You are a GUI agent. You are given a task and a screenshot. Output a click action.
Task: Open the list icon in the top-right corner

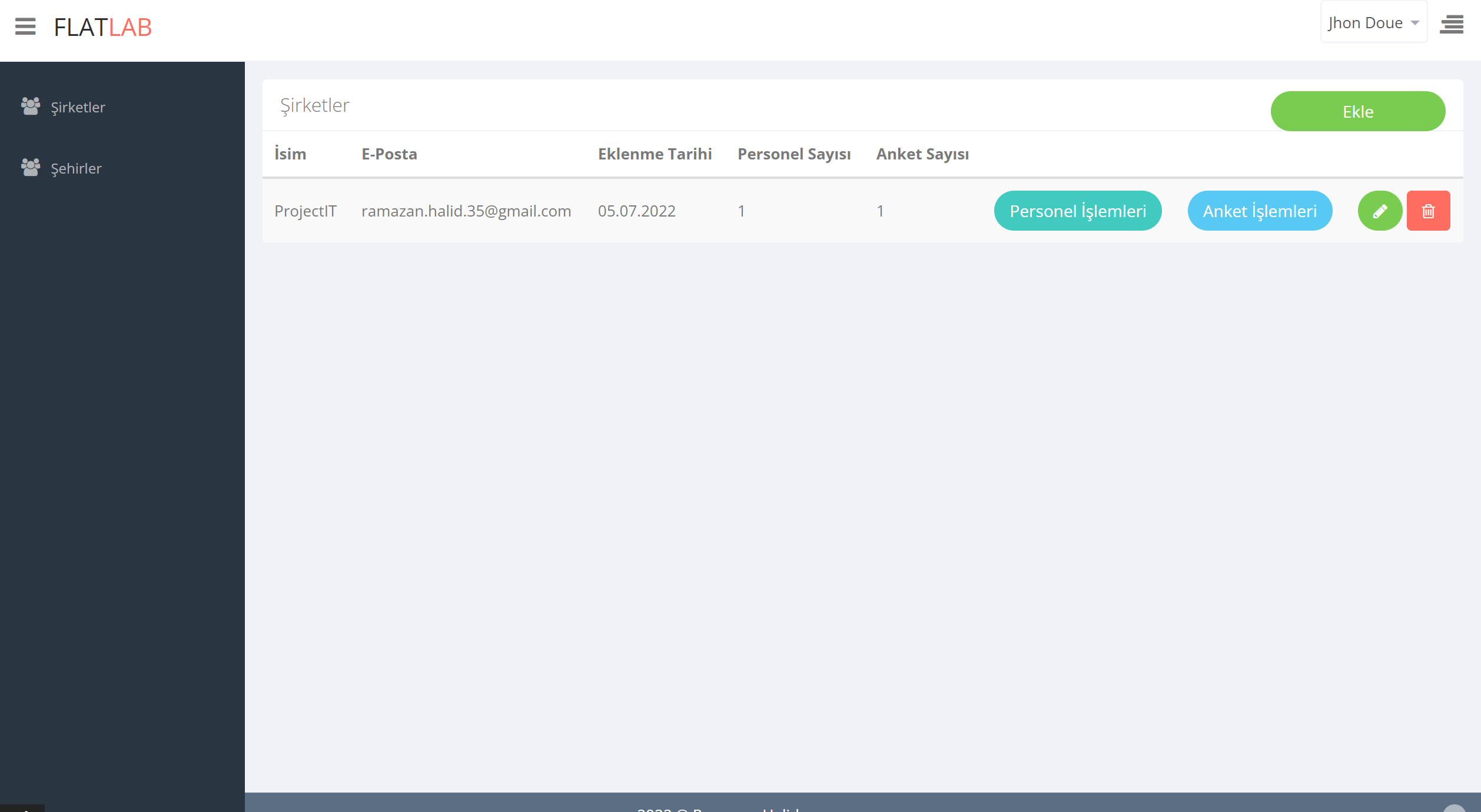pos(1452,25)
